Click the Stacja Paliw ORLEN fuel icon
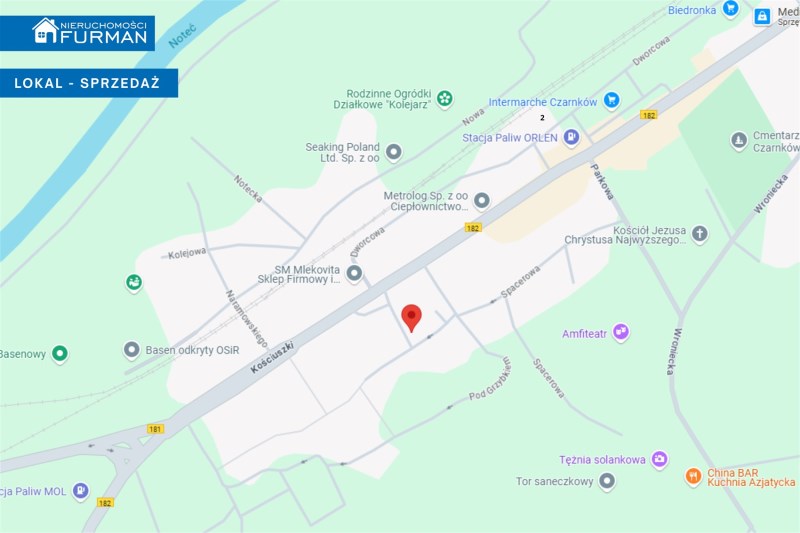 pos(571,138)
